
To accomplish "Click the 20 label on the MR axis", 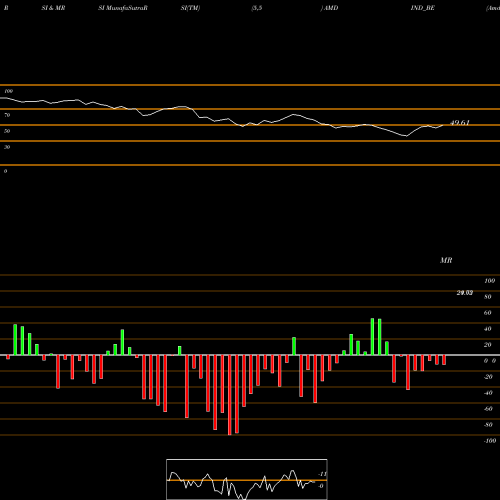I will 488,345.
